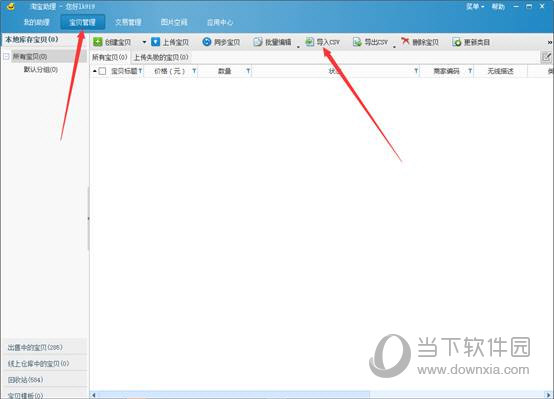The width and height of the screenshot is (554, 399).
Task: Click the horizontal scrollbar right arrow
Action: [x=549, y=395]
